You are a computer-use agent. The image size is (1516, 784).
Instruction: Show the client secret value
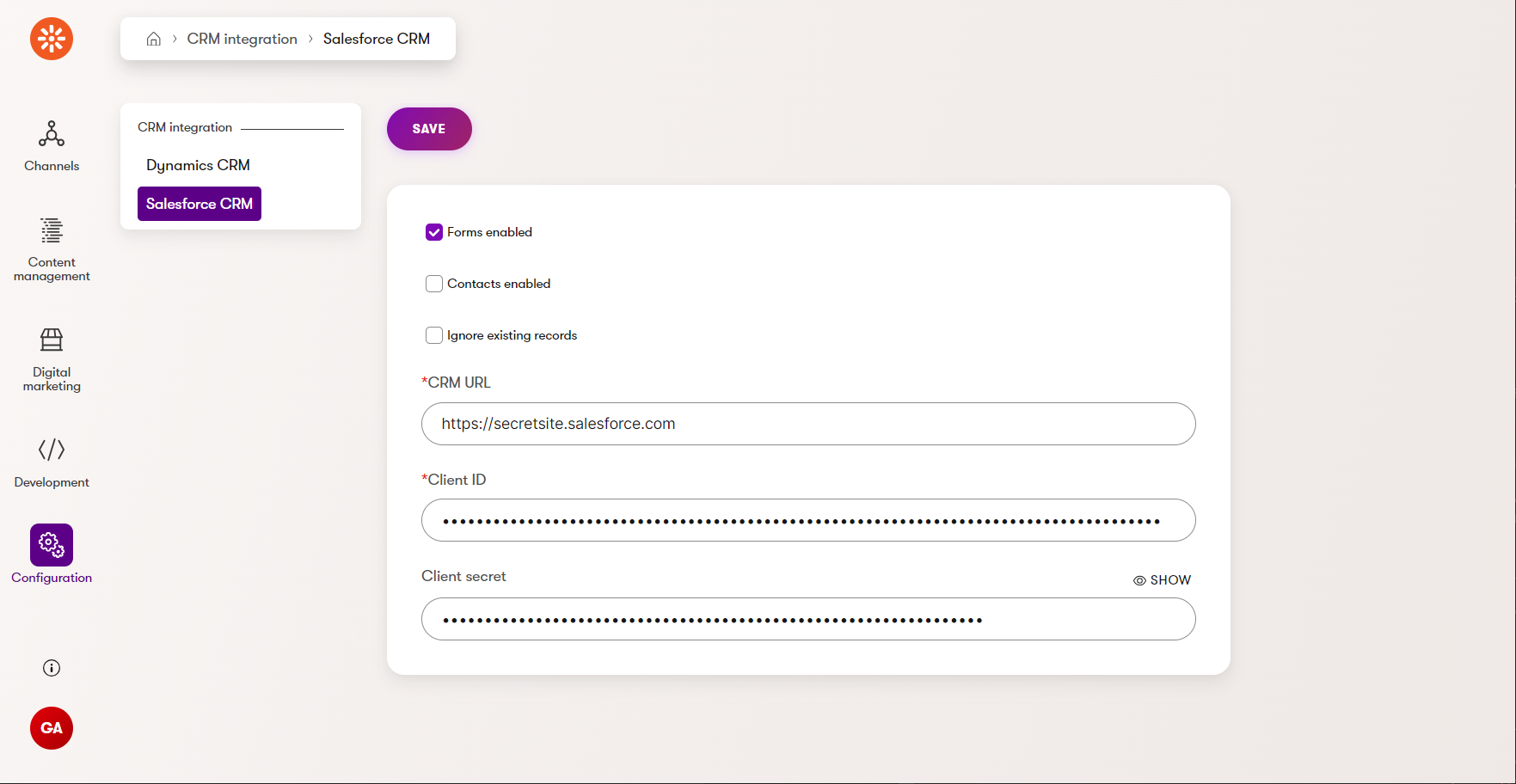pyautogui.click(x=1162, y=580)
